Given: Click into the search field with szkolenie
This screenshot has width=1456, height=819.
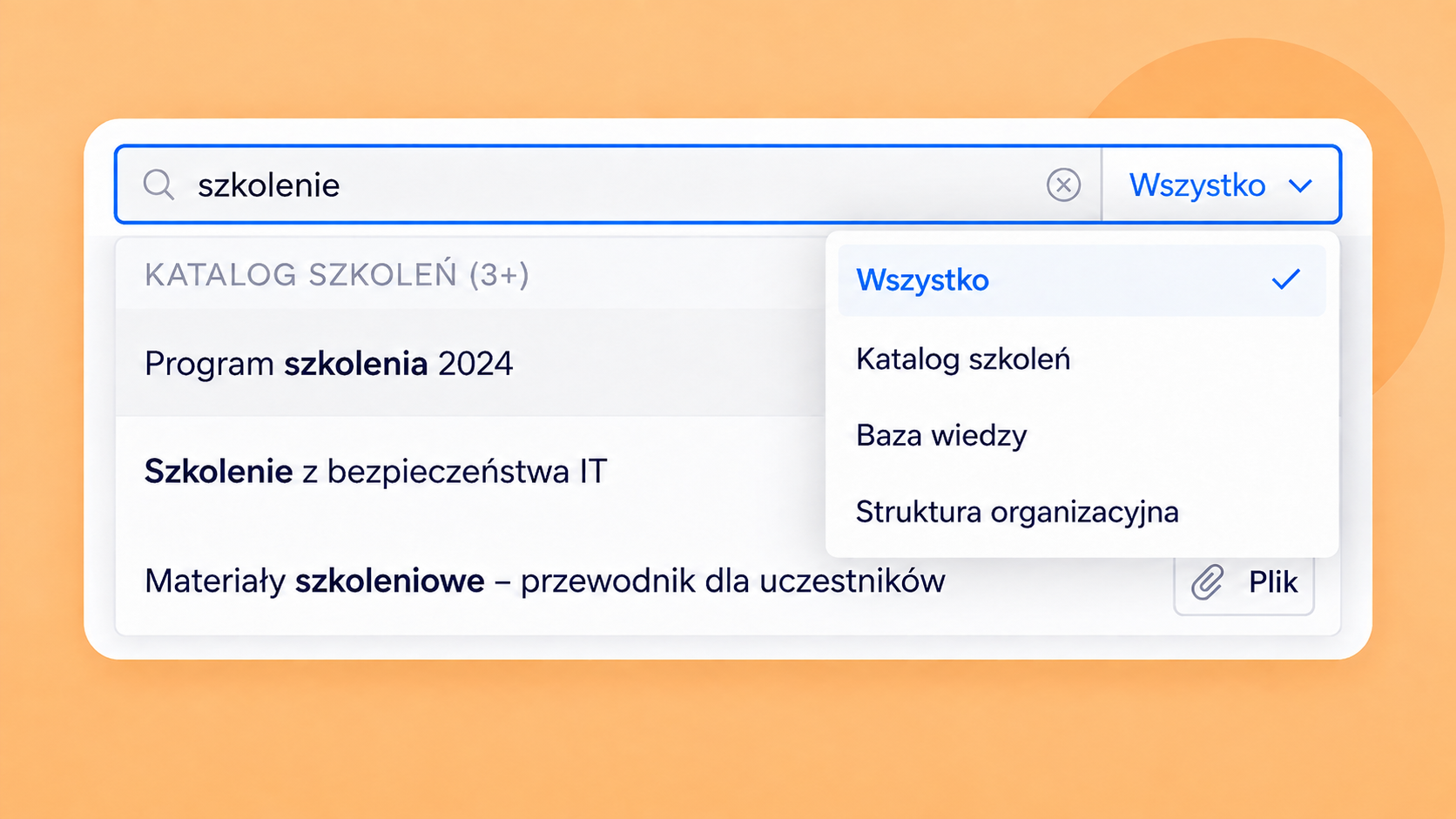Looking at the screenshot, I should [x=608, y=185].
